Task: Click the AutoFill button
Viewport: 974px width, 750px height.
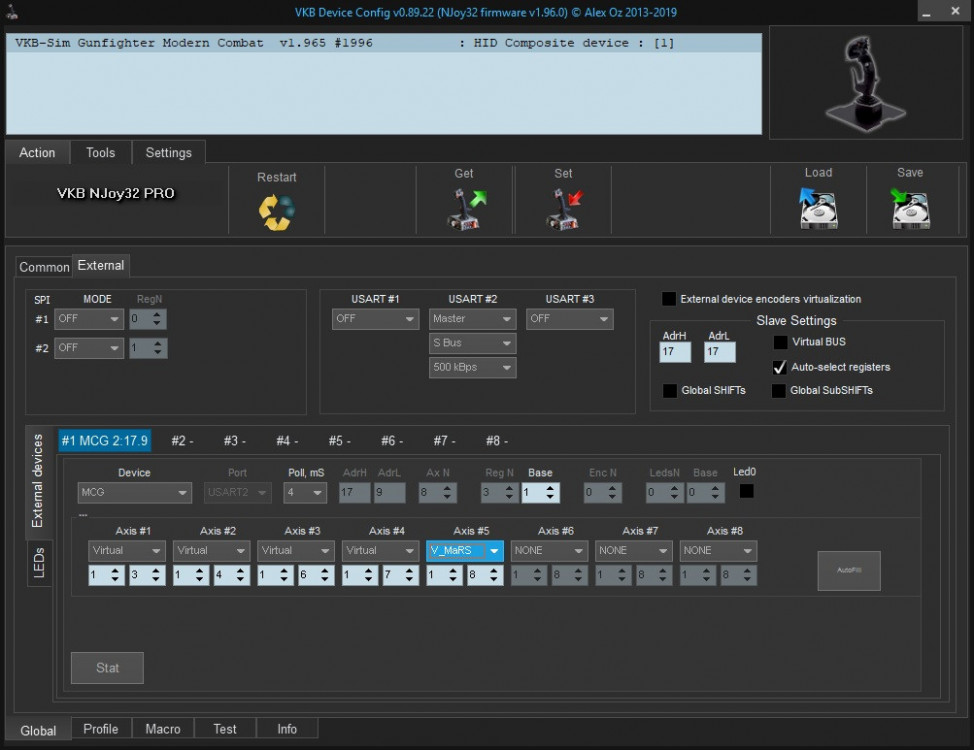Action: [848, 570]
